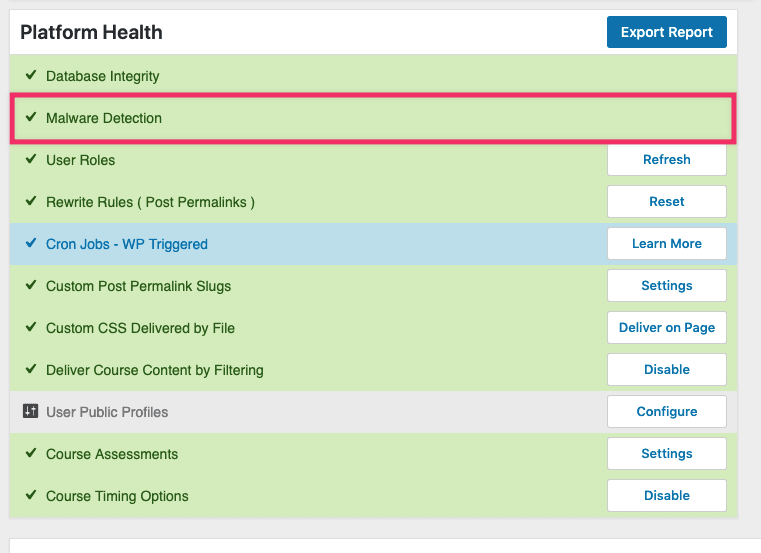The width and height of the screenshot is (761, 553).
Task: Disable Course Timing Options
Action: (666, 495)
